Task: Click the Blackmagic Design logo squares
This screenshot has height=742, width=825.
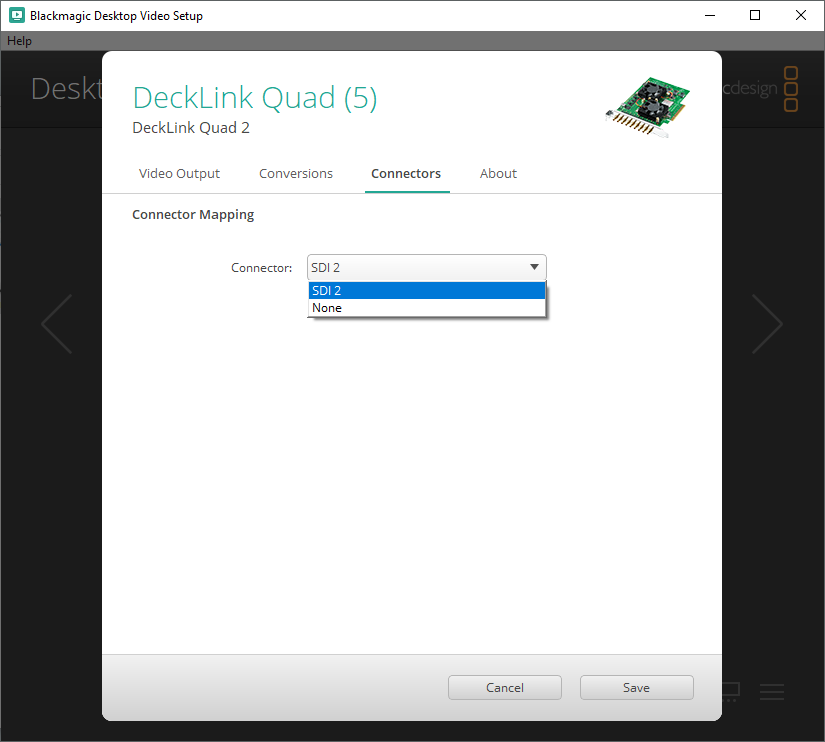Action: coord(791,89)
